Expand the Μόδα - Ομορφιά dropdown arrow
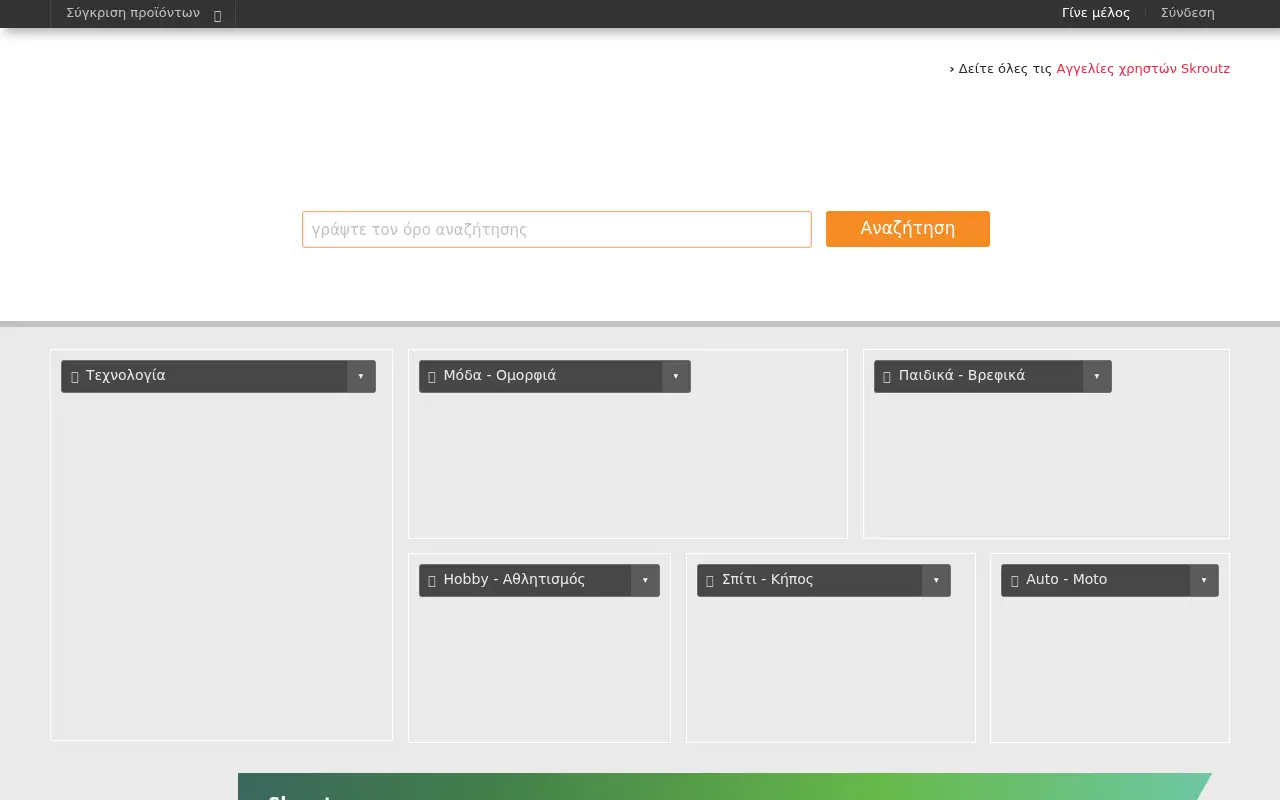This screenshot has height=800, width=1280. coord(676,376)
